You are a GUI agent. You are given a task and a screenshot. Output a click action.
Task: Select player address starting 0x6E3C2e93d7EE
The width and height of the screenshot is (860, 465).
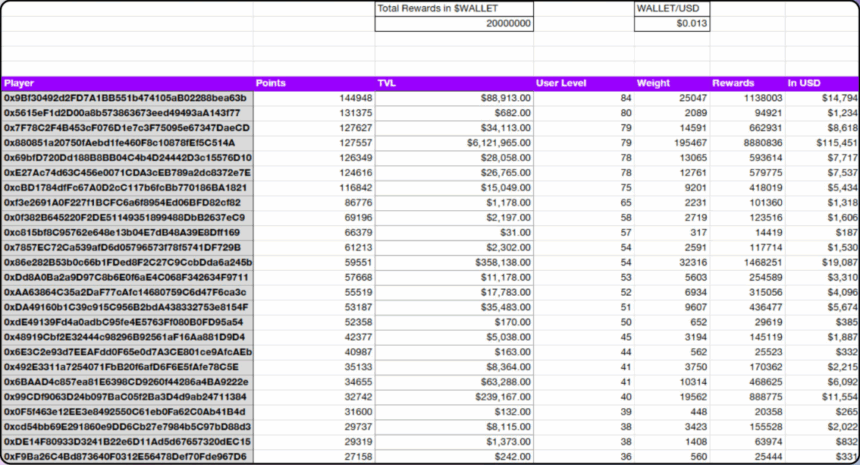[x=127, y=352]
